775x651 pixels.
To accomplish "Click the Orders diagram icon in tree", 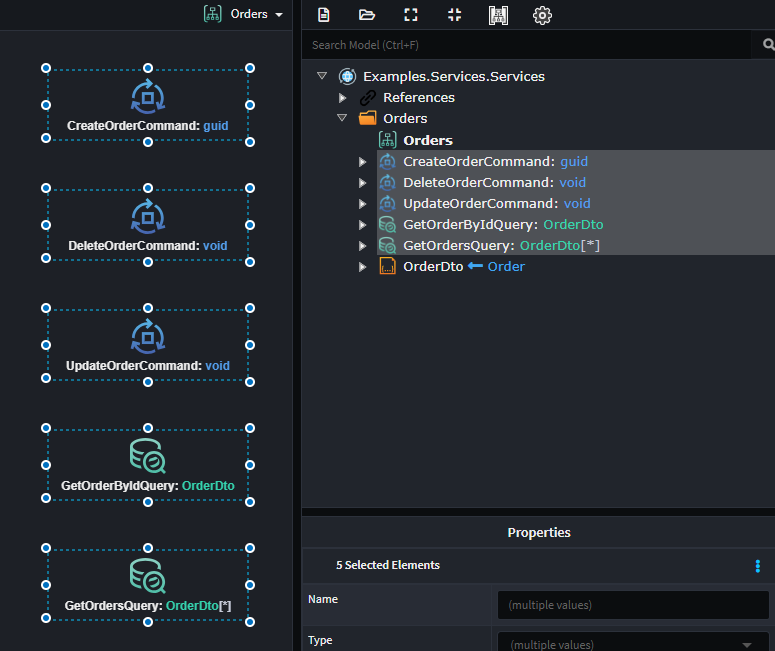I will point(388,140).
